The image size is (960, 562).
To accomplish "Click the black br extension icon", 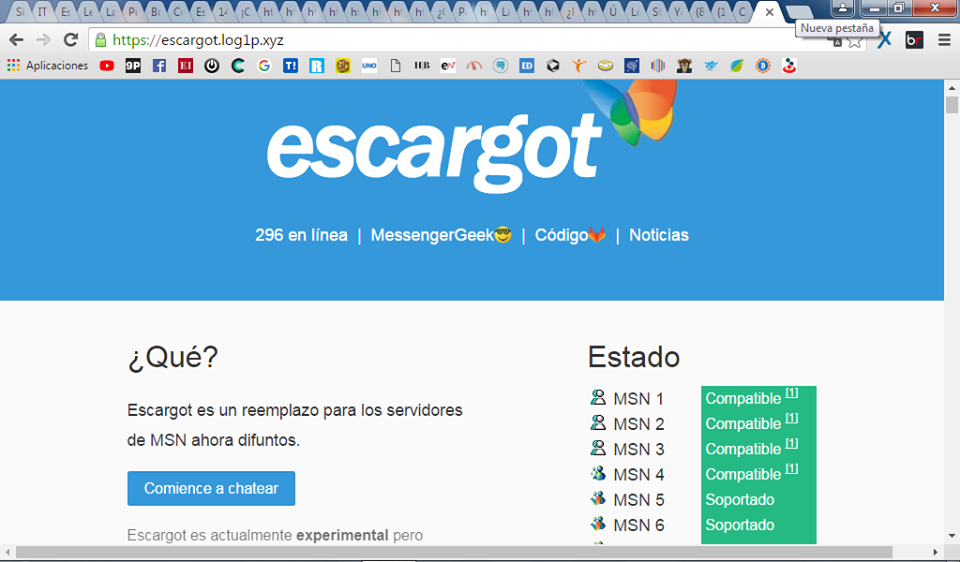I will coord(914,40).
